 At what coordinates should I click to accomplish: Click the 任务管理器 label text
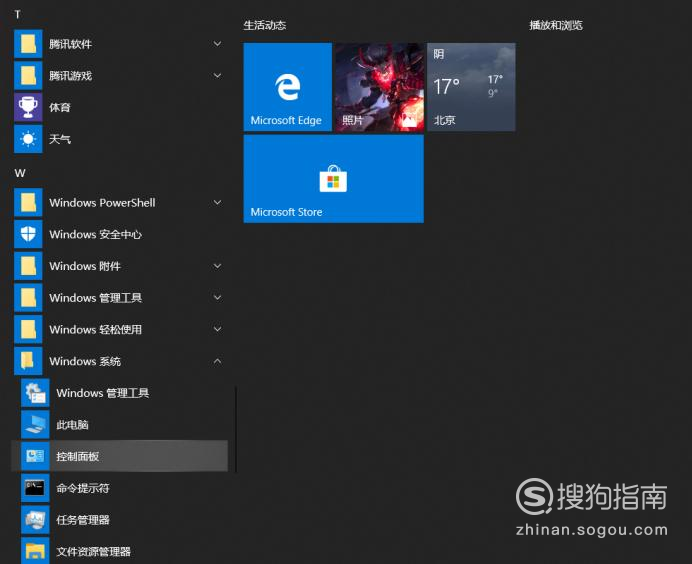(x=83, y=520)
